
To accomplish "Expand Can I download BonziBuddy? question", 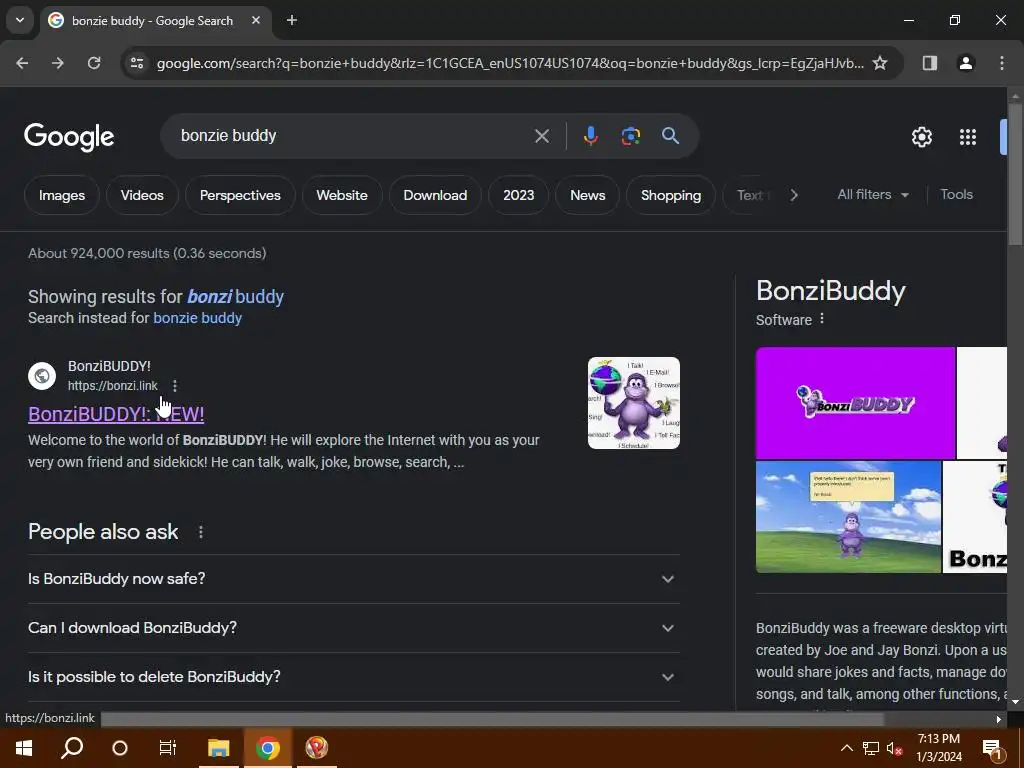I will [354, 628].
